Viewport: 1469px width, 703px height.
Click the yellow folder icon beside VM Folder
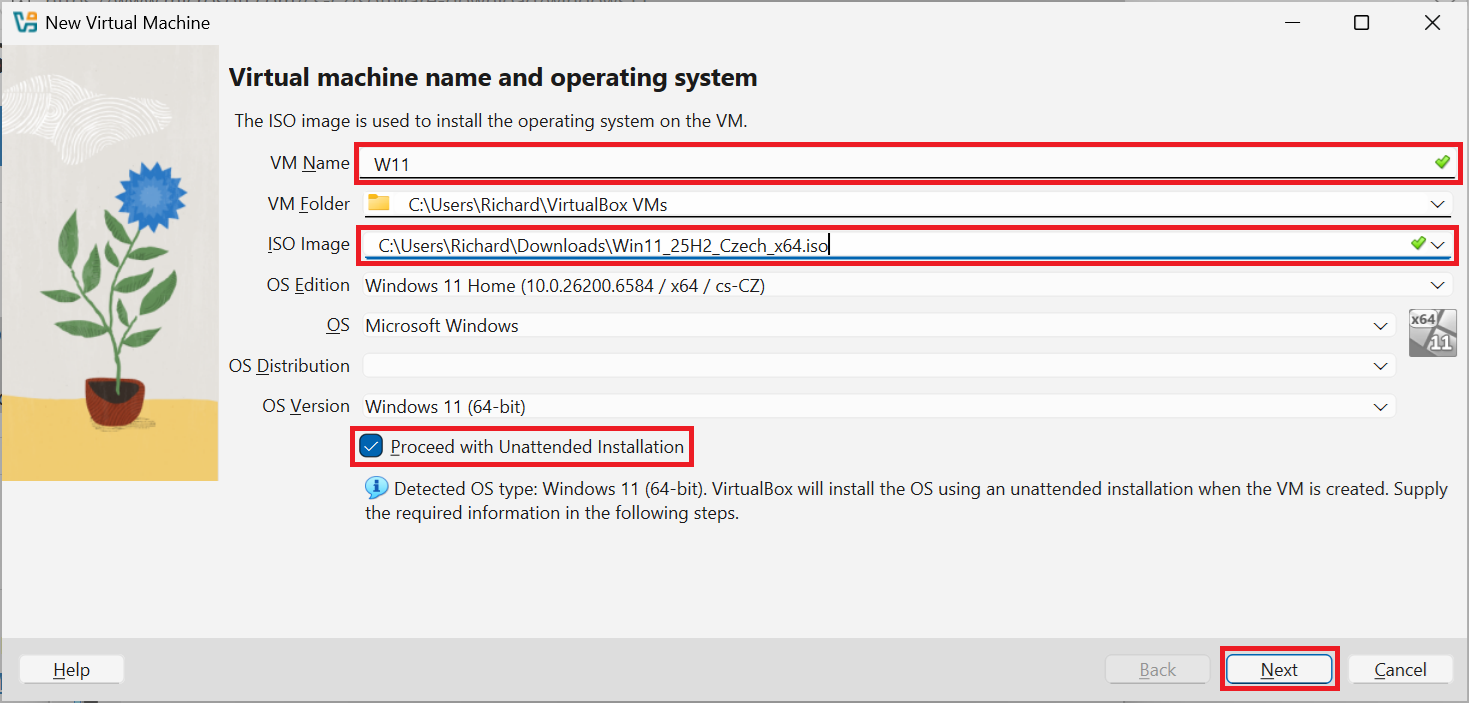[378, 203]
